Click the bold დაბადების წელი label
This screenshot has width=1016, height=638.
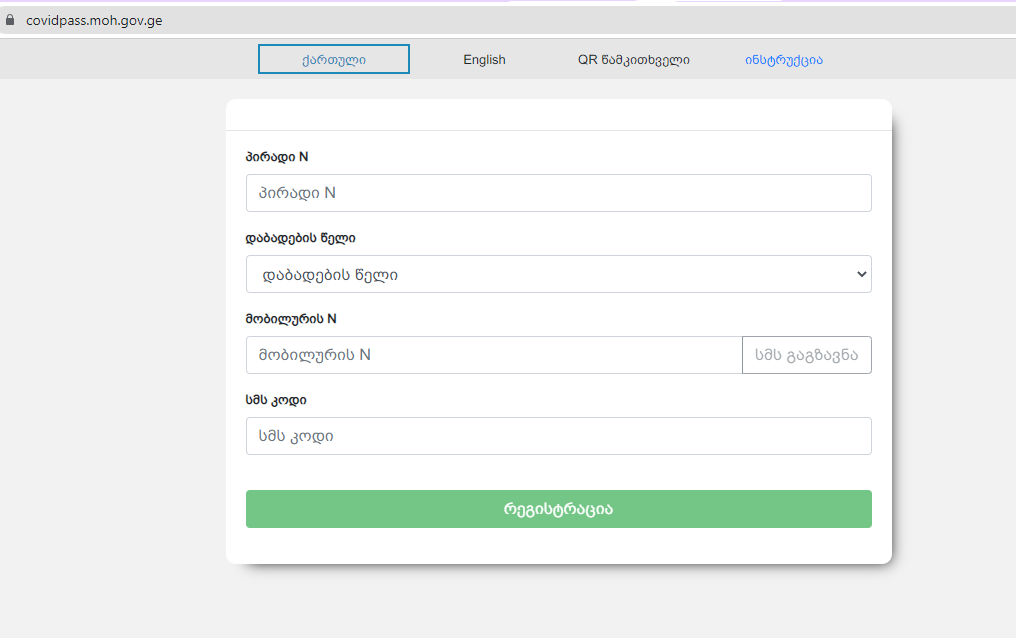coord(300,238)
